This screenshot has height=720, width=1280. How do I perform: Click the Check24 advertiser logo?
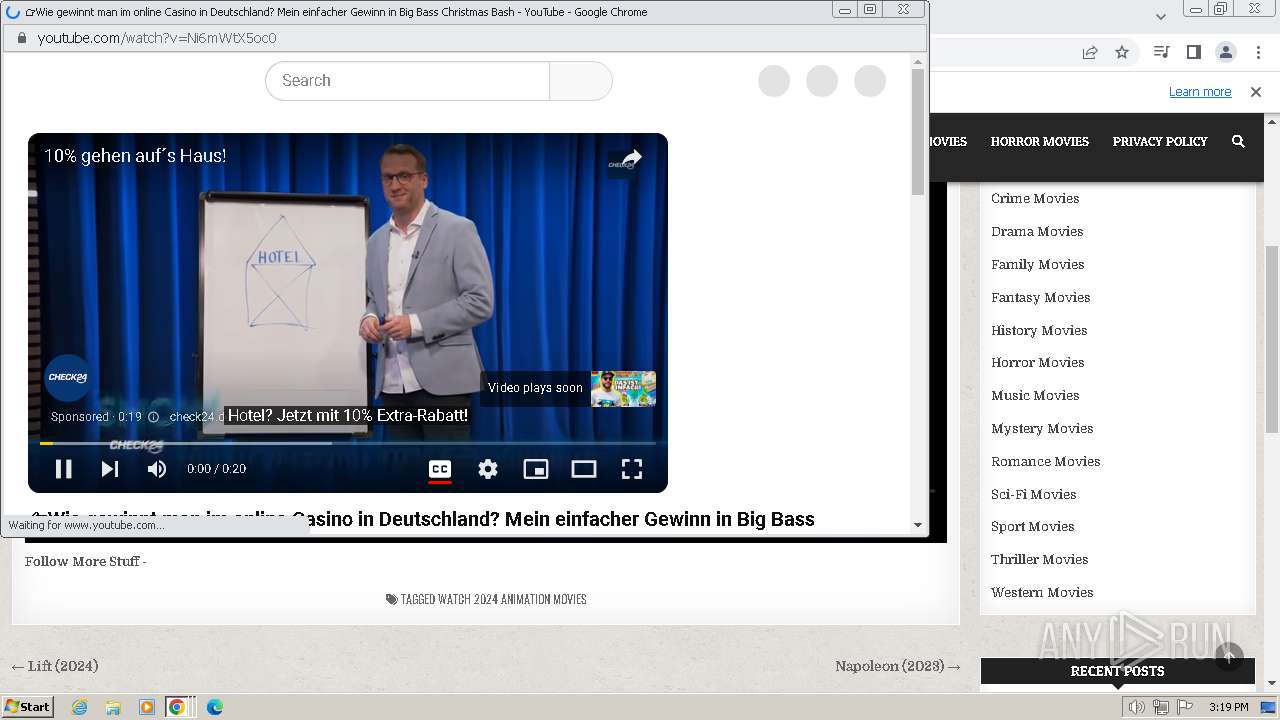point(68,378)
